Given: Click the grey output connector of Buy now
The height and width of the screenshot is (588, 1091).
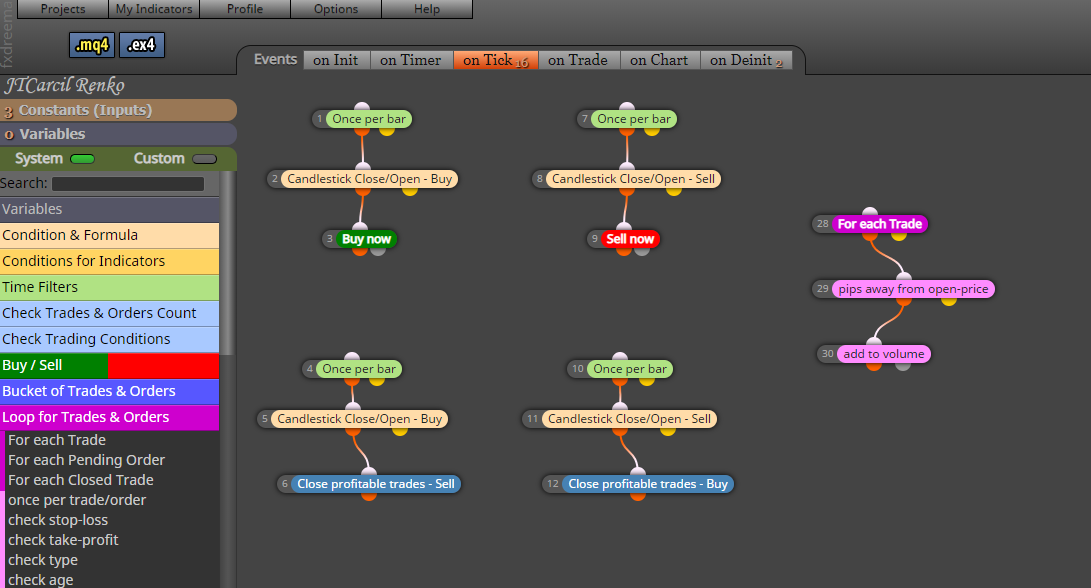Looking at the screenshot, I should (378, 251).
